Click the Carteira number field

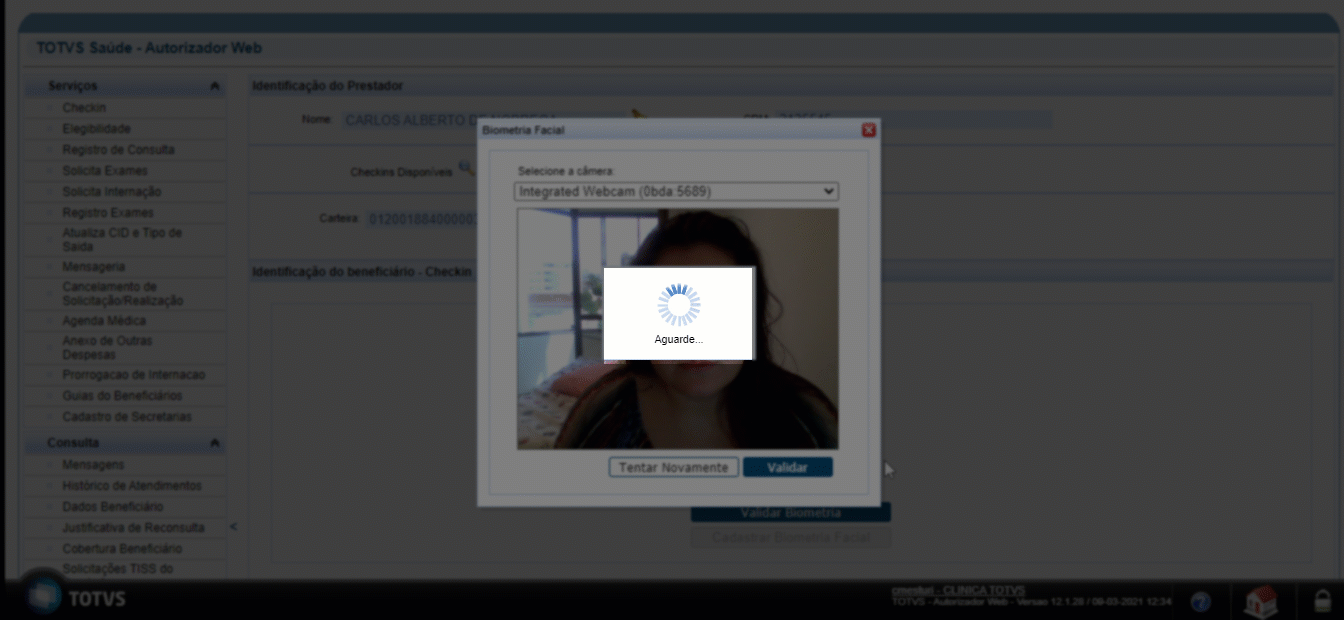pos(421,219)
